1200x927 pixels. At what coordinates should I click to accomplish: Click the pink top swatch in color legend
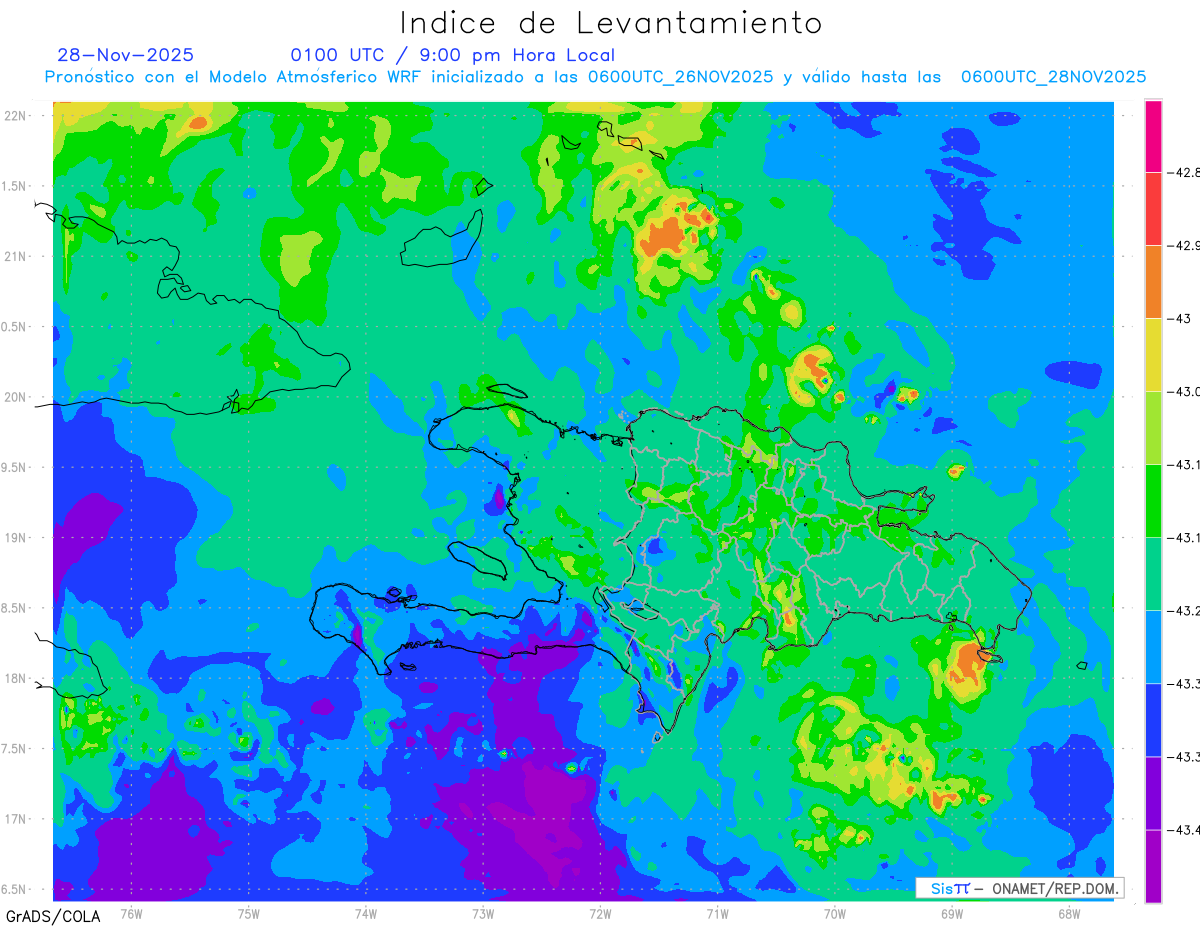[x=1154, y=136]
